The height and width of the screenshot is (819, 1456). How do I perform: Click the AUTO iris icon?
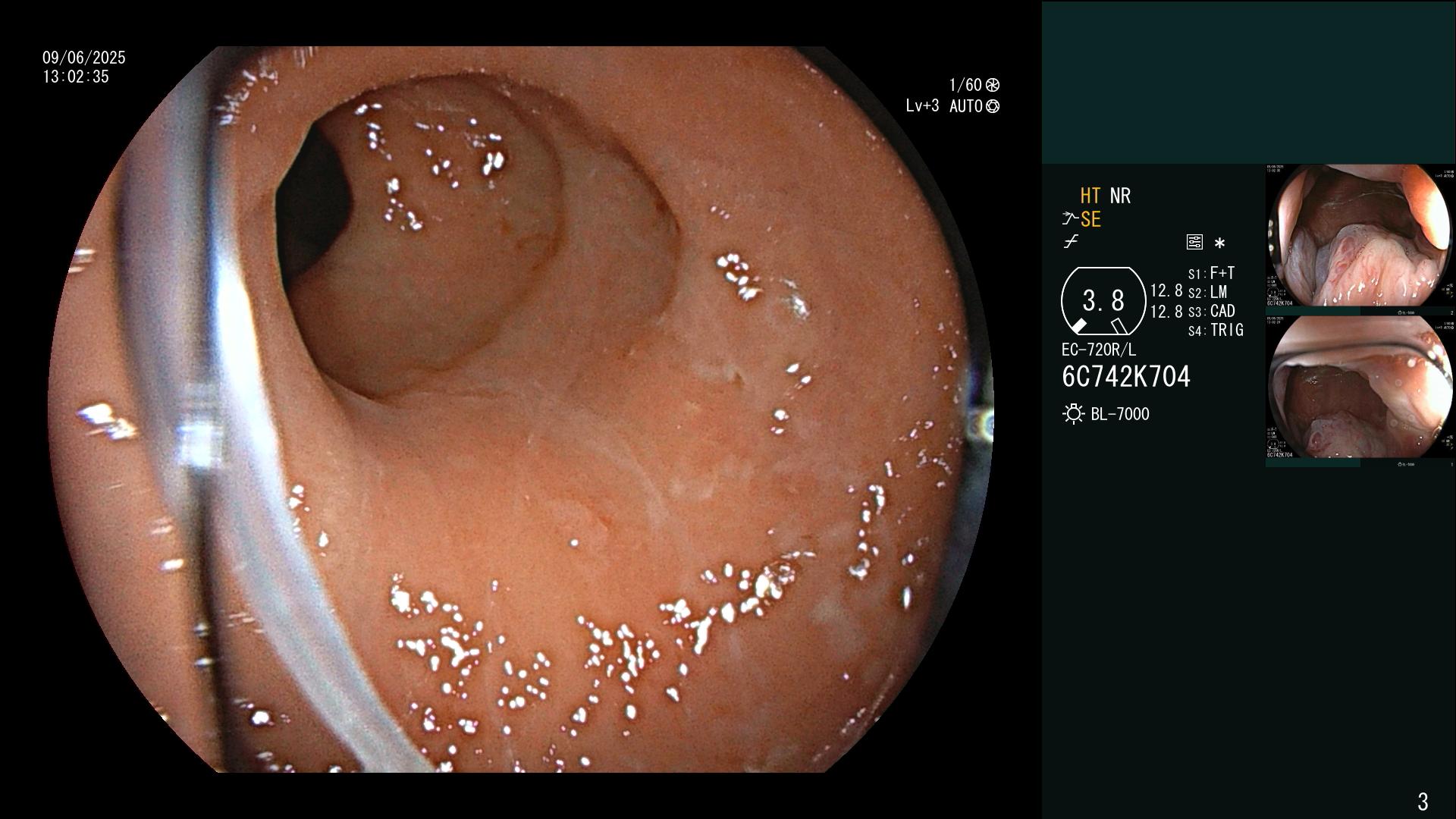pyautogui.click(x=993, y=106)
